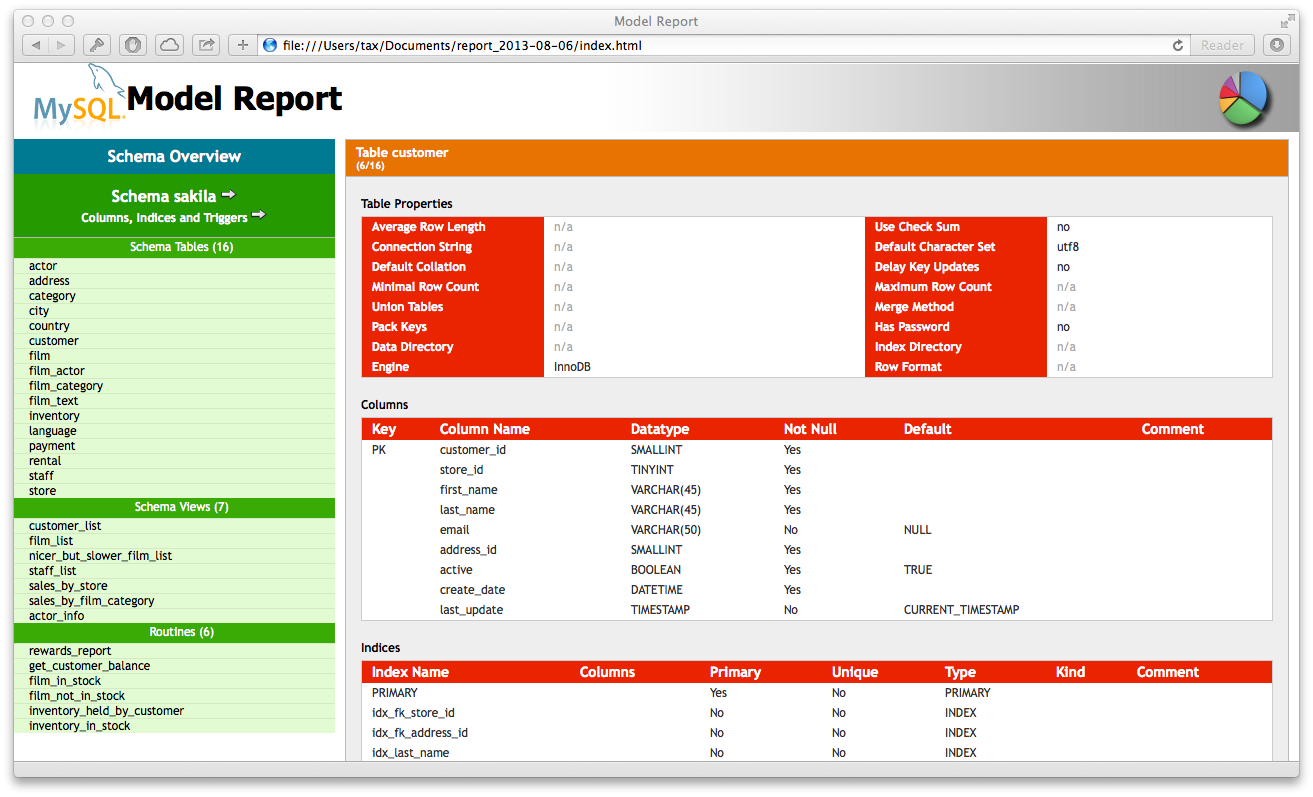
Task: Click the browser back arrow
Action: pos(36,45)
